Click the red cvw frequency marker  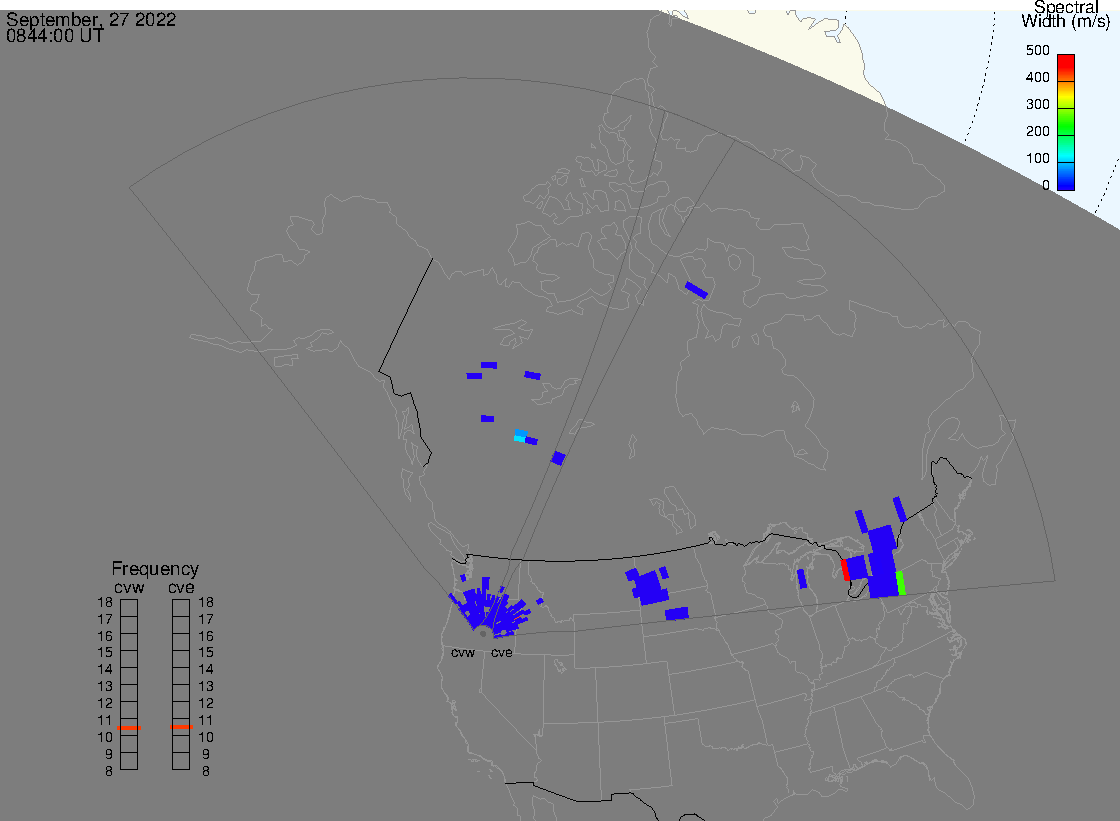pos(129,727)
